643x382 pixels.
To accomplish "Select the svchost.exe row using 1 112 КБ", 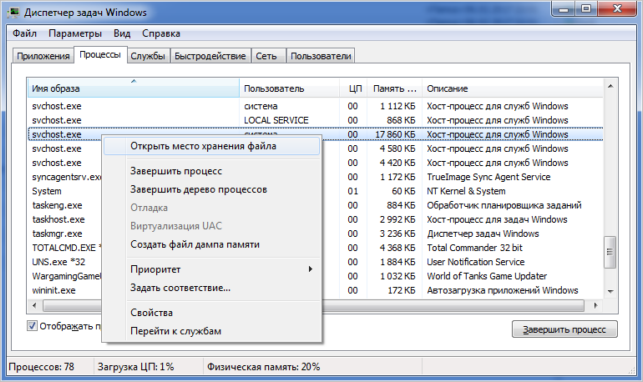I will [x=315, y=106].
